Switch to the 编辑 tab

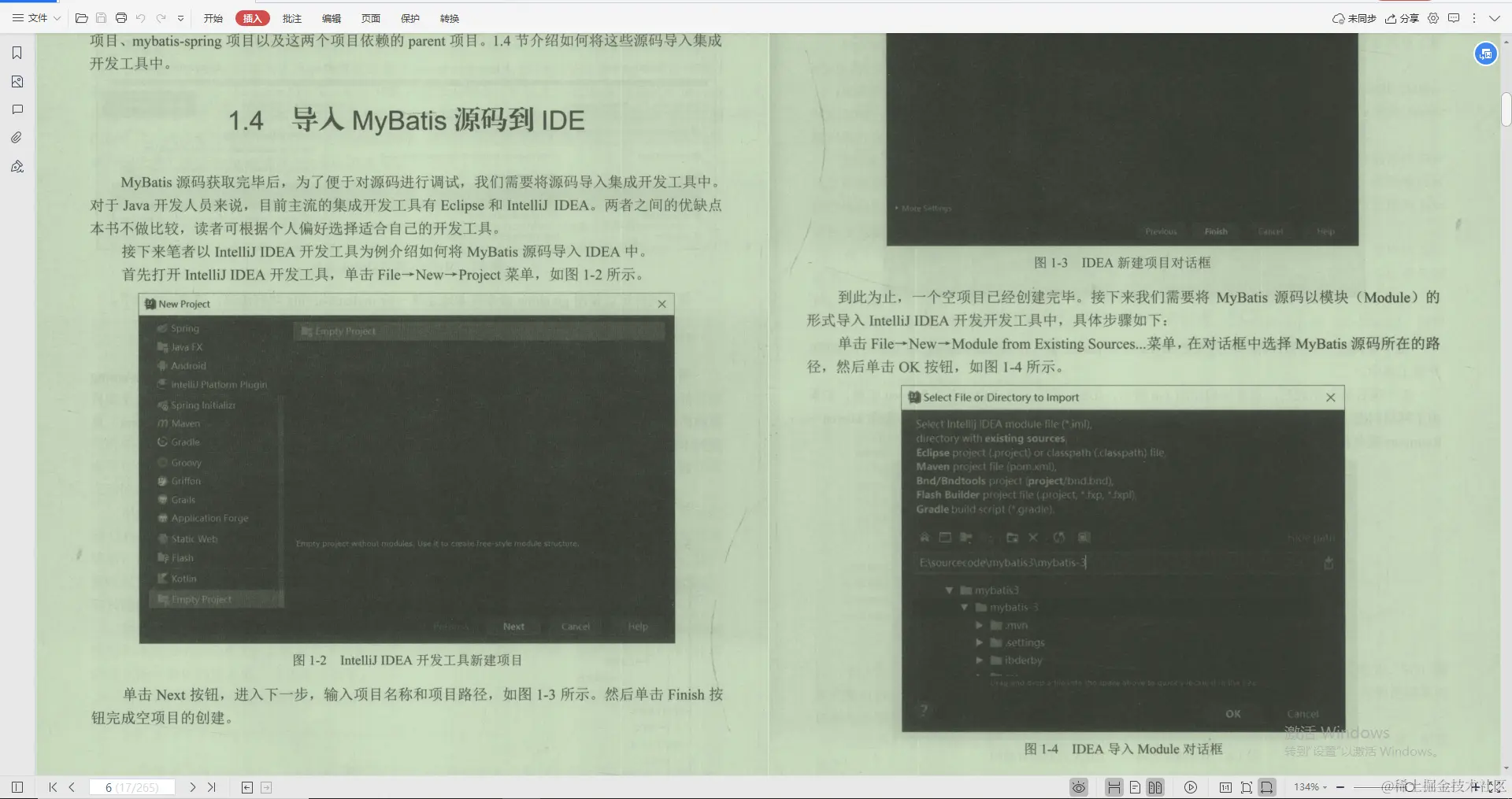(x=332, y=18)
